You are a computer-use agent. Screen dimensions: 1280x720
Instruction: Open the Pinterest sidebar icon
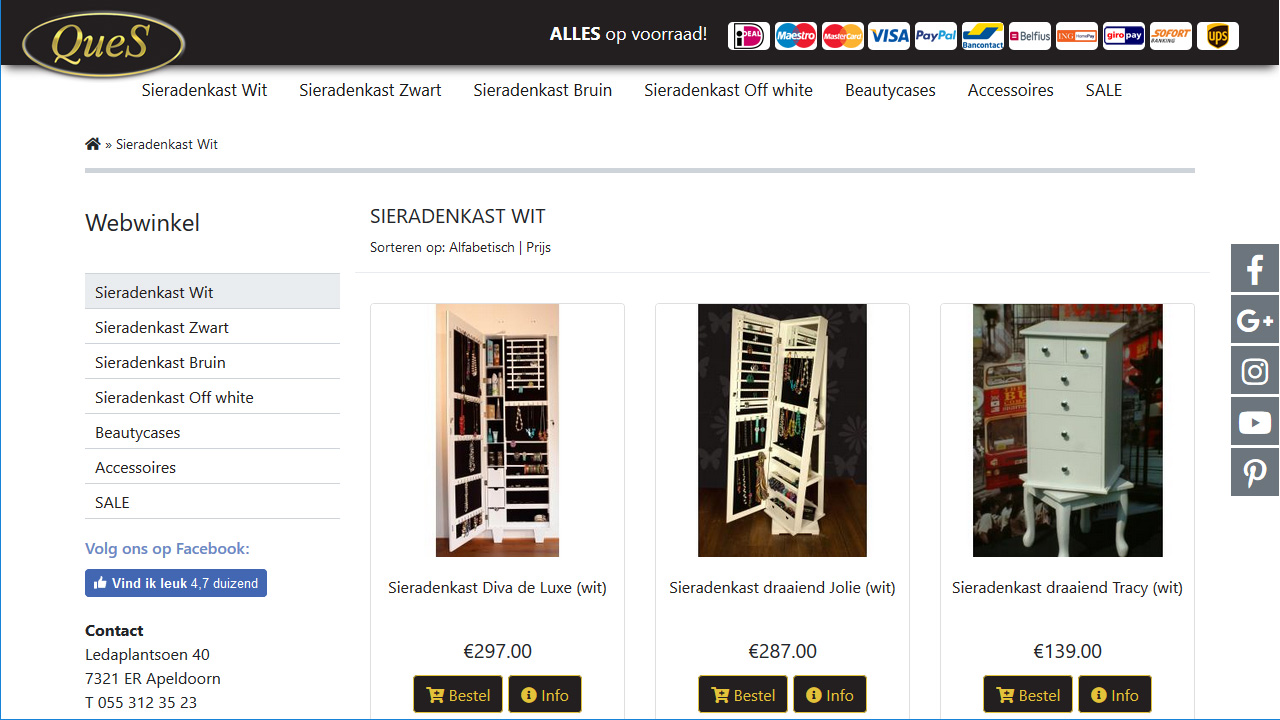click(1255, 473)
